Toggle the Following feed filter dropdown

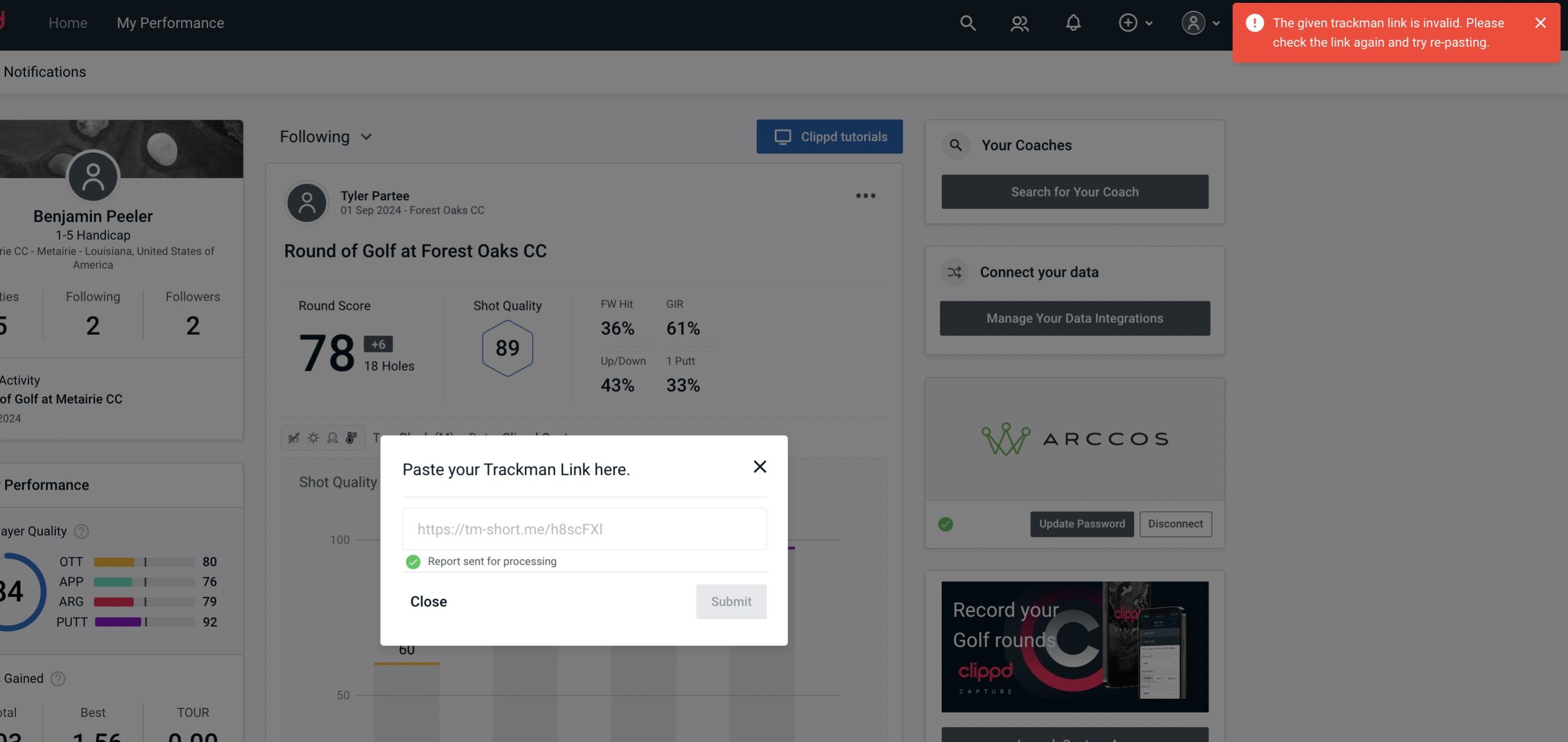pyautogui.click(x=327, y=136)
